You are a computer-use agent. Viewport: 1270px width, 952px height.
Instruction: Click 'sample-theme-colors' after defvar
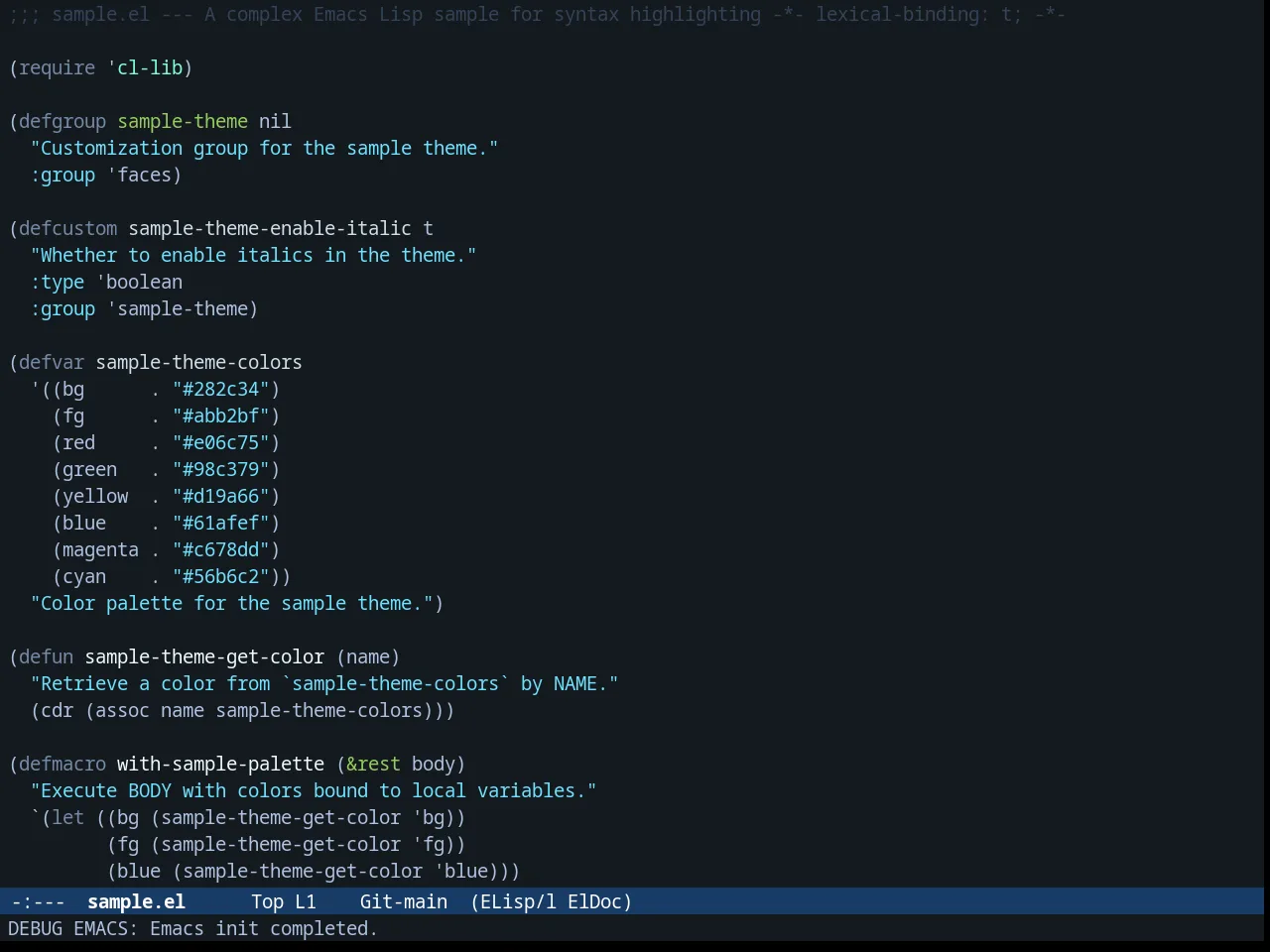pyautogui.click(x=198, y=362)
